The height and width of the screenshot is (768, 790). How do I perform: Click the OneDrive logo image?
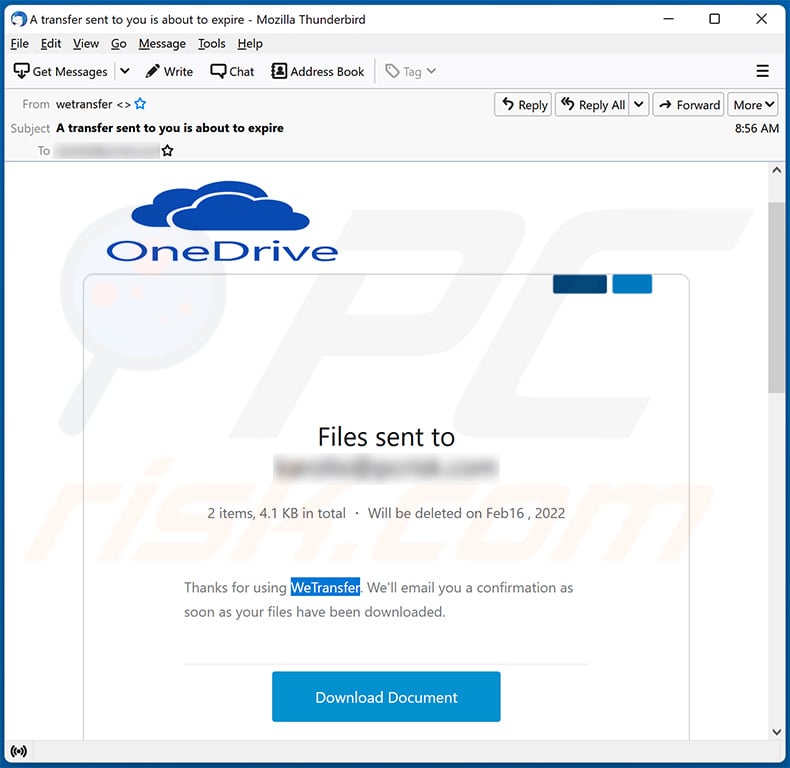pos(222,222)
